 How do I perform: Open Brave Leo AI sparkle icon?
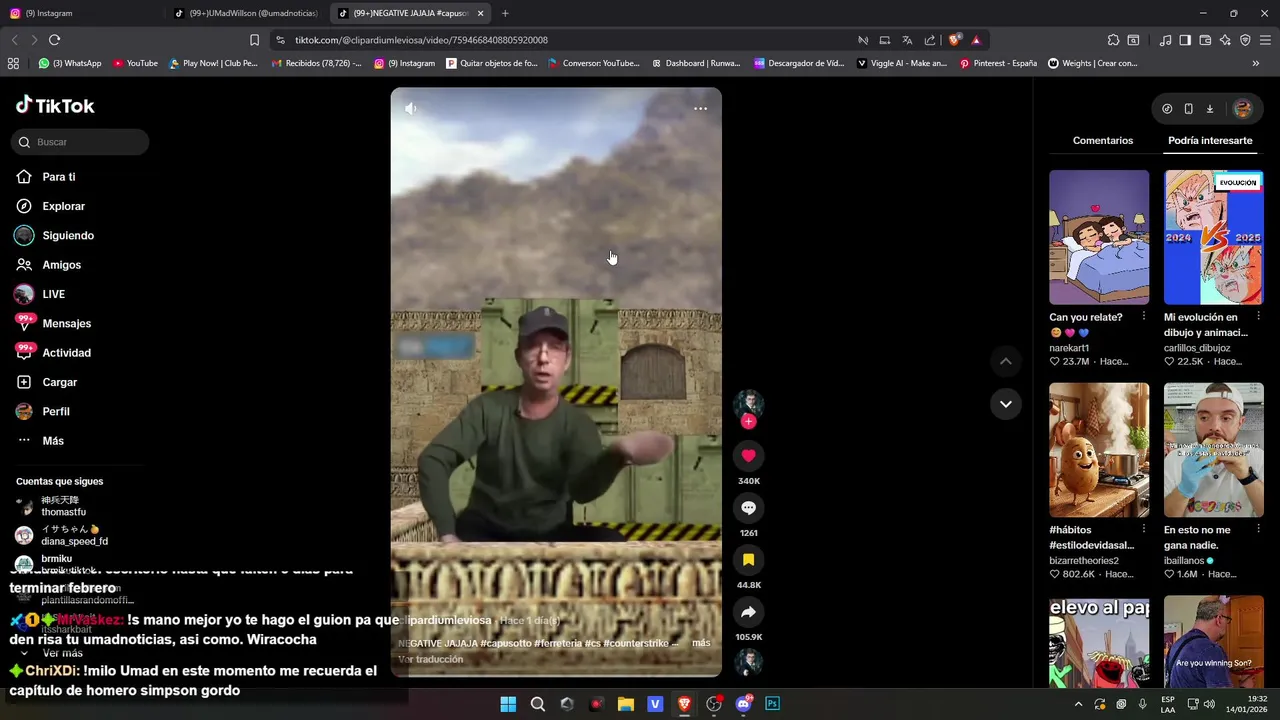[1225, 40]
